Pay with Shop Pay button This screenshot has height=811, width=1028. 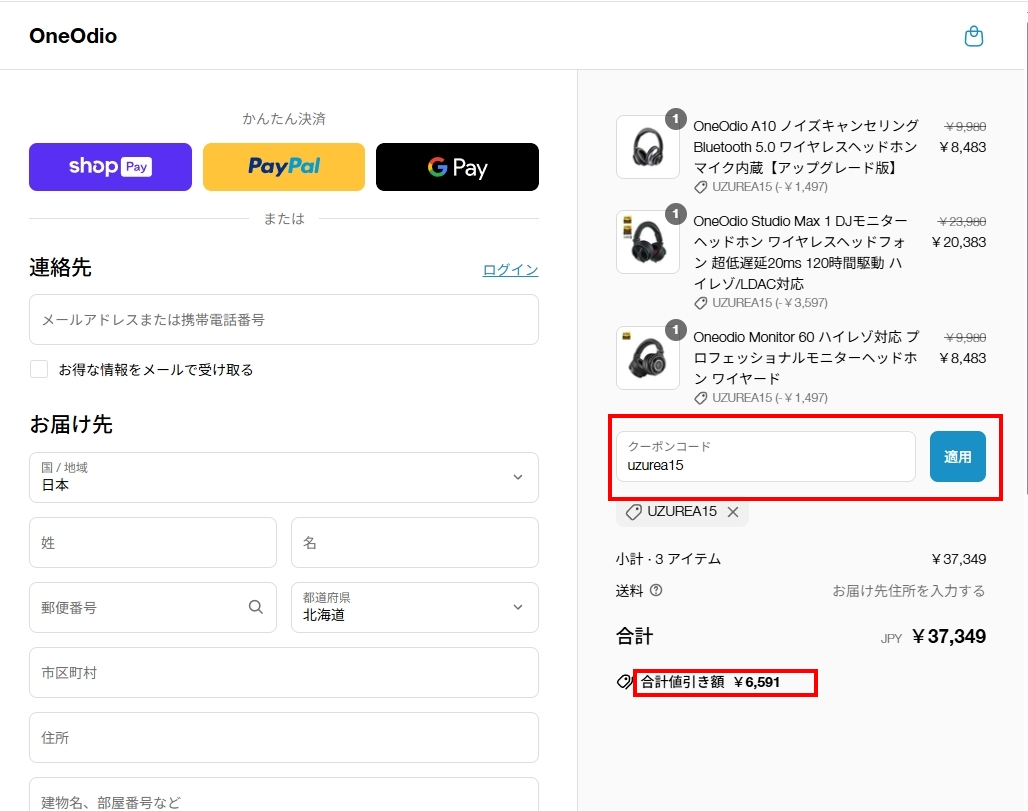point(110,167)
